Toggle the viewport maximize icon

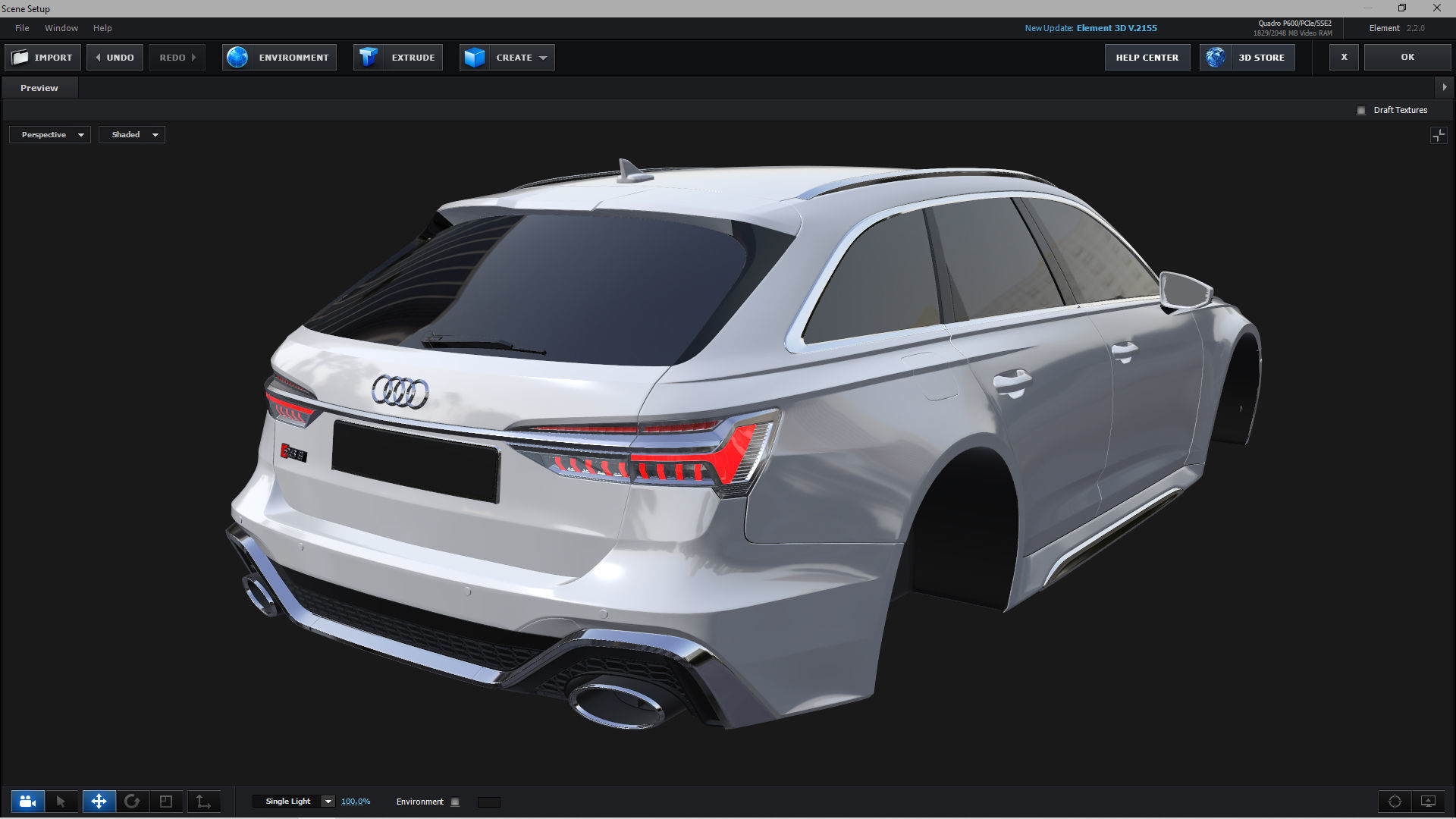[1439, 136]
